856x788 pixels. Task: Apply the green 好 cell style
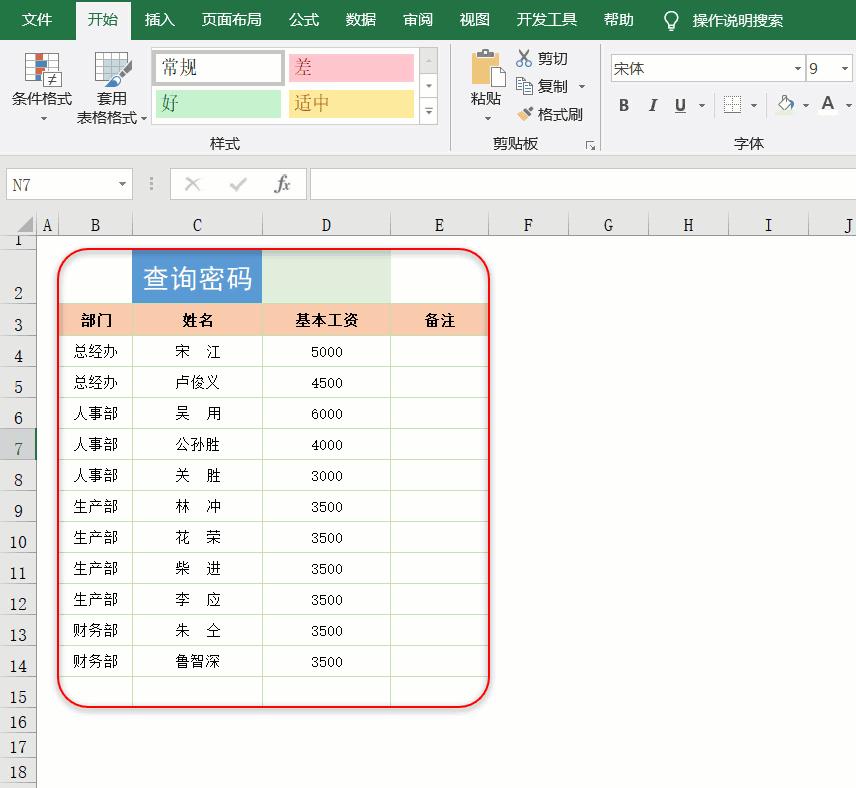pyautogui.click(x=217, y=104)
